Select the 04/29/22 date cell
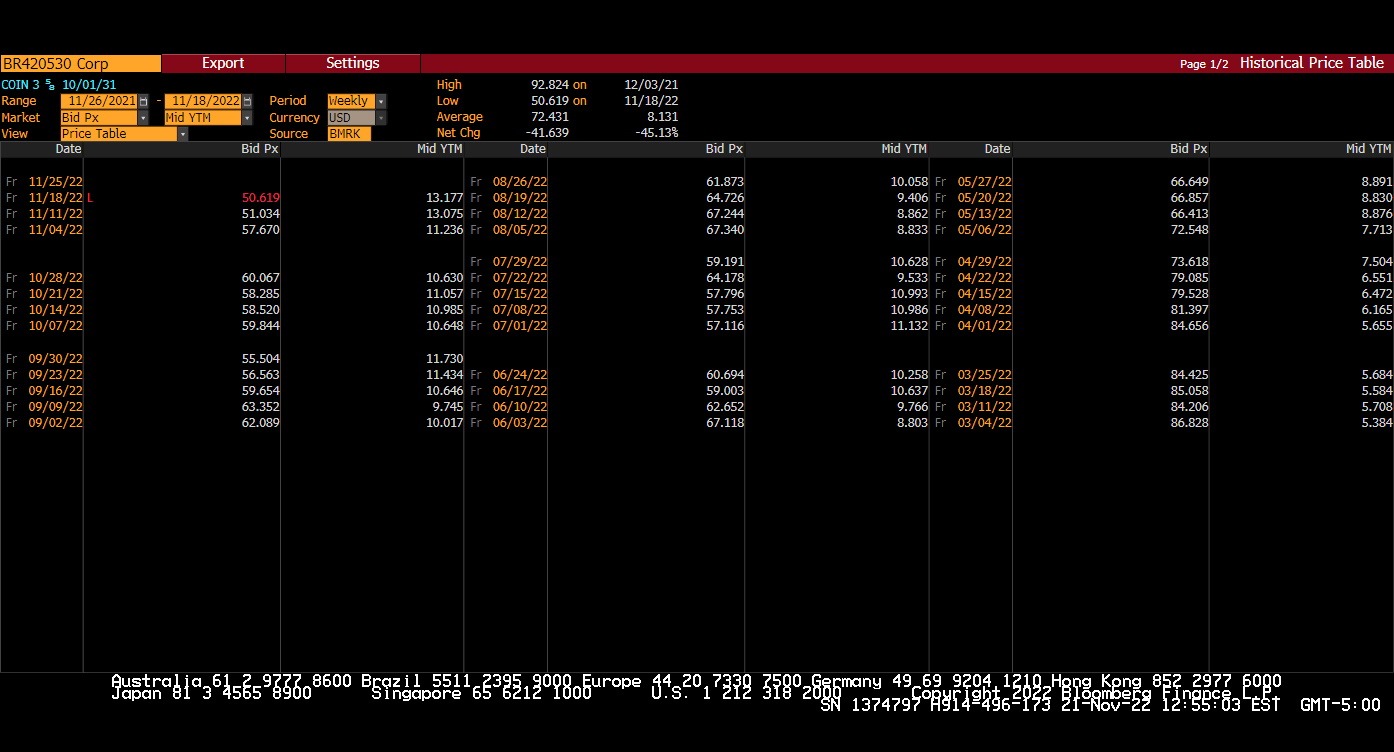The width and height of the screenshot is (1394, 752). (985, 262)
